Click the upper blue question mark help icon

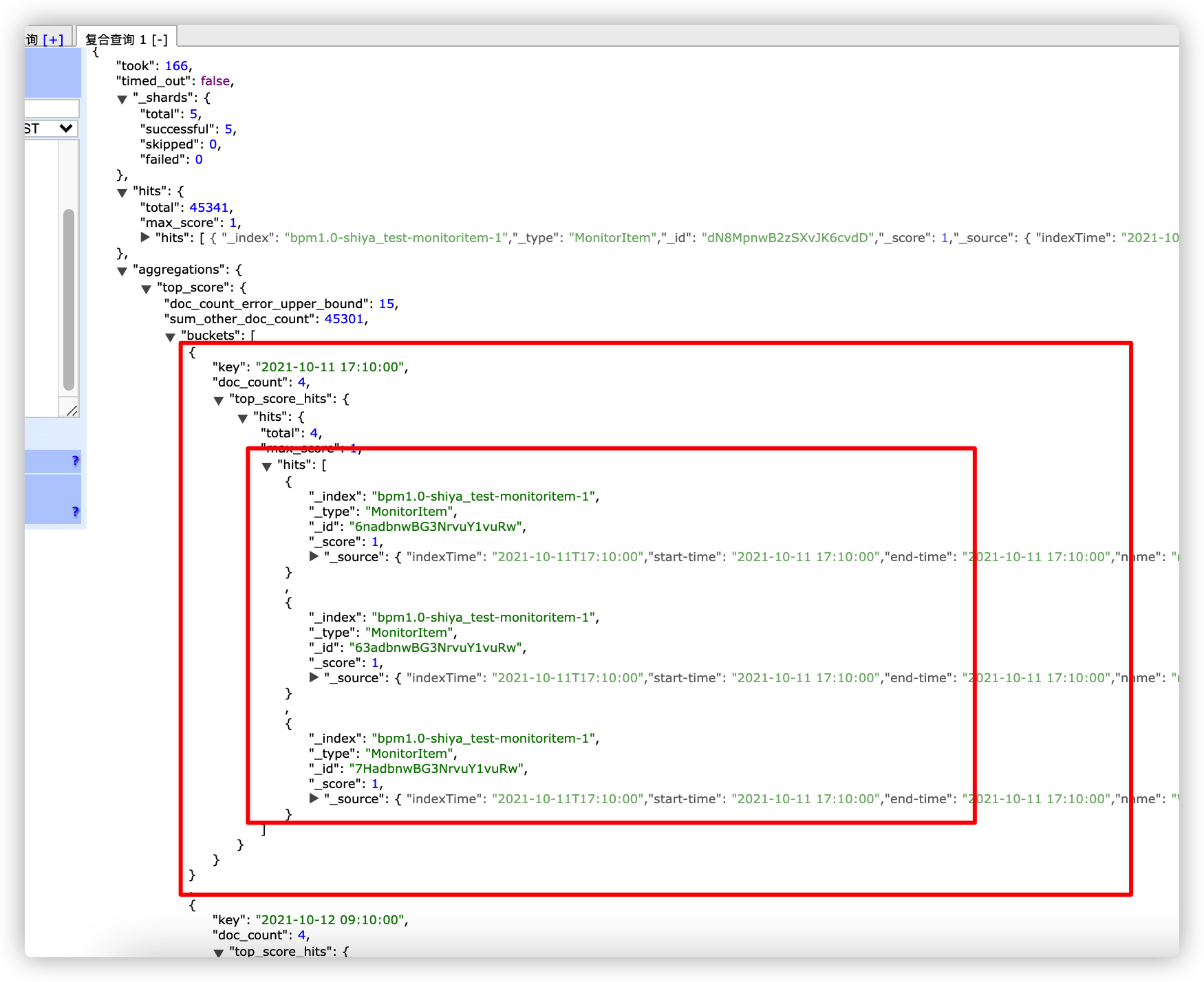click(x=76, y=461)
